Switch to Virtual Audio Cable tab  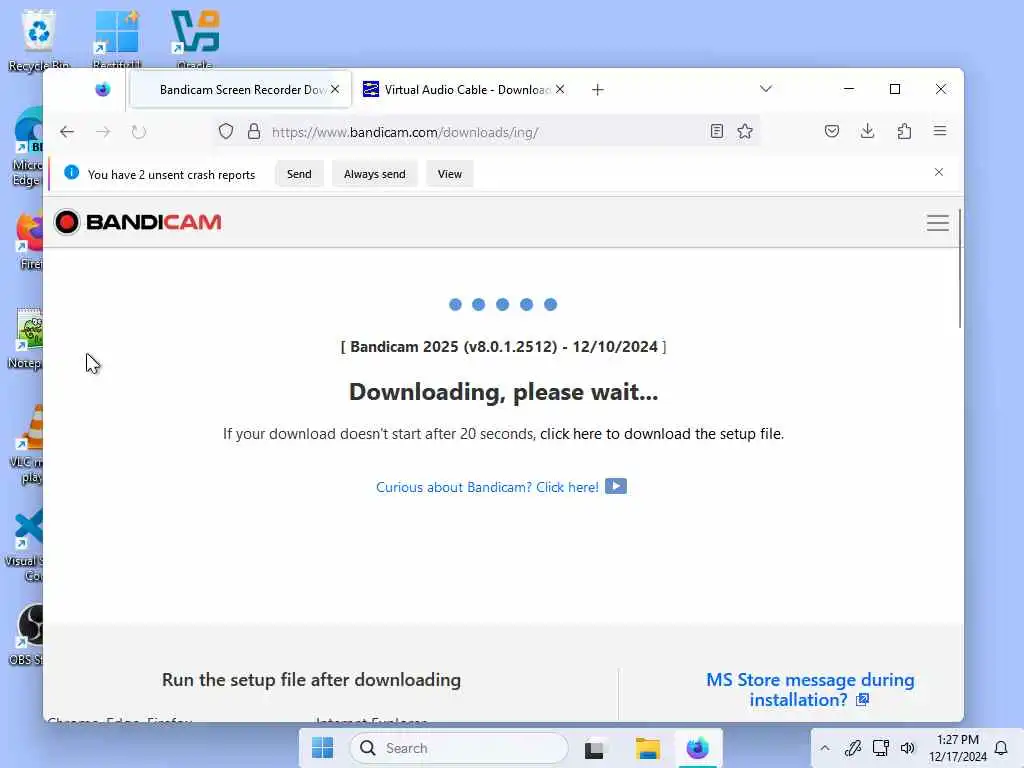[x=464, y=89]
